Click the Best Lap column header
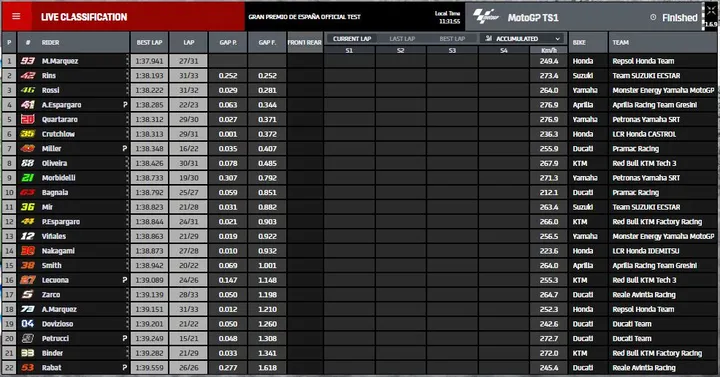Image resolution: width=720 pixels, height=377 pixels. [149, 42]
